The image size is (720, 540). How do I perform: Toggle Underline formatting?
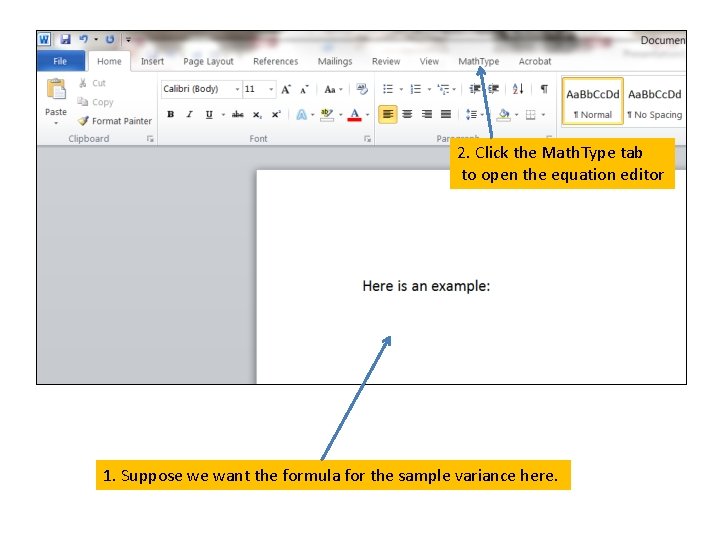209,114
